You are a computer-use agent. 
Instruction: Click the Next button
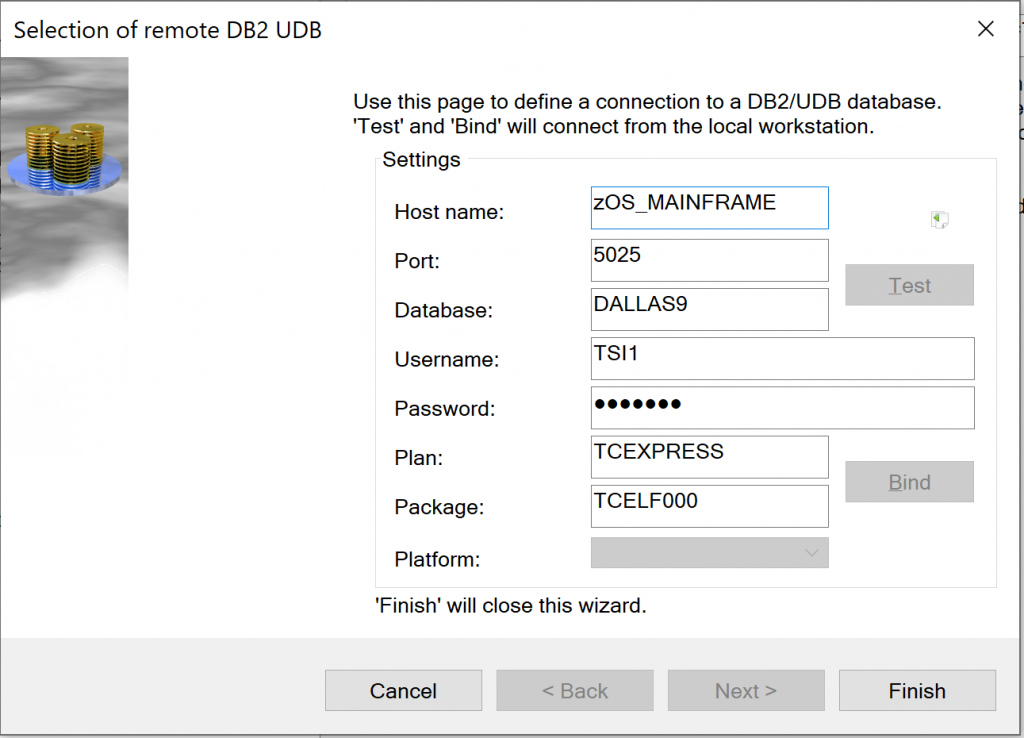tap(745, 690)
